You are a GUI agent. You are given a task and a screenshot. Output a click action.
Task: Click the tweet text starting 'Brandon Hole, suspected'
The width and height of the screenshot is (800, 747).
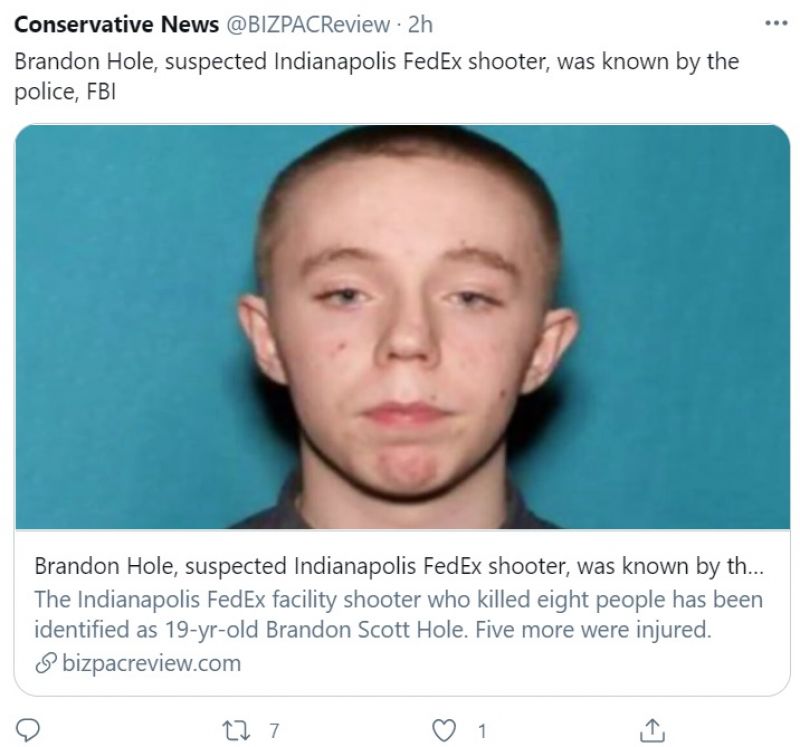(x=377, y=61)
